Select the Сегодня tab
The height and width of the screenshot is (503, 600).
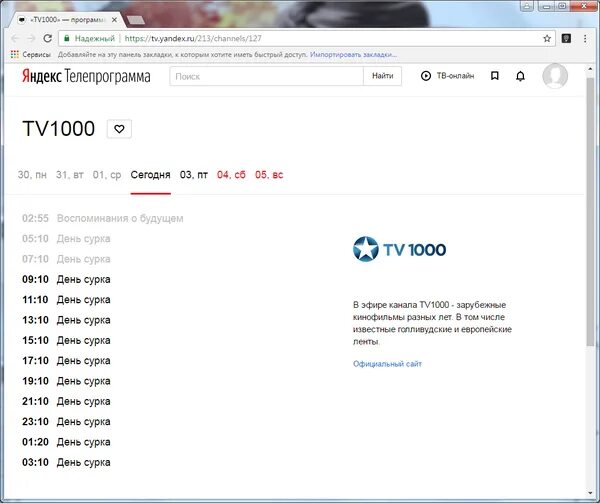150,175
